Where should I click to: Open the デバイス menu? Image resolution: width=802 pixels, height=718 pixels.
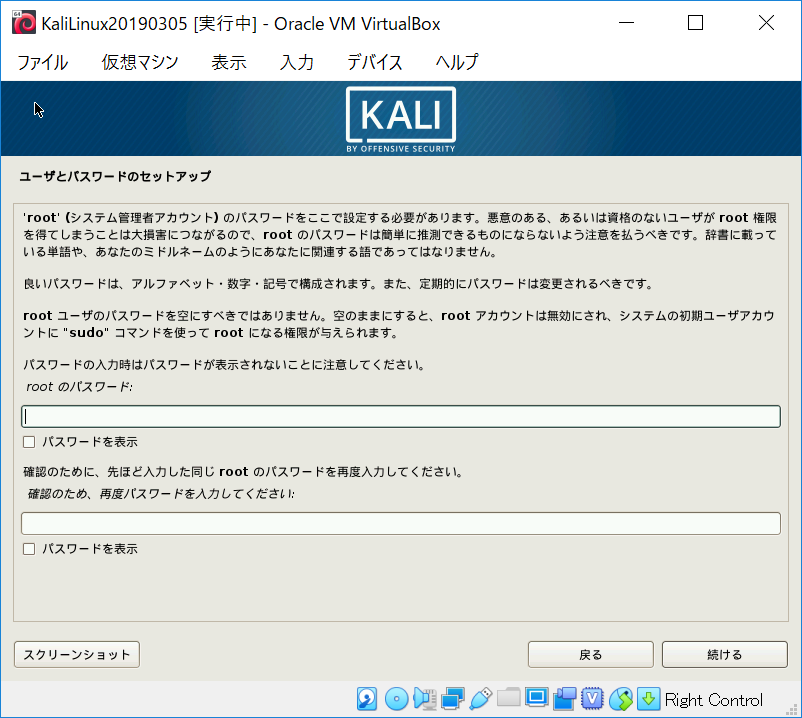[x=374, y=62]
